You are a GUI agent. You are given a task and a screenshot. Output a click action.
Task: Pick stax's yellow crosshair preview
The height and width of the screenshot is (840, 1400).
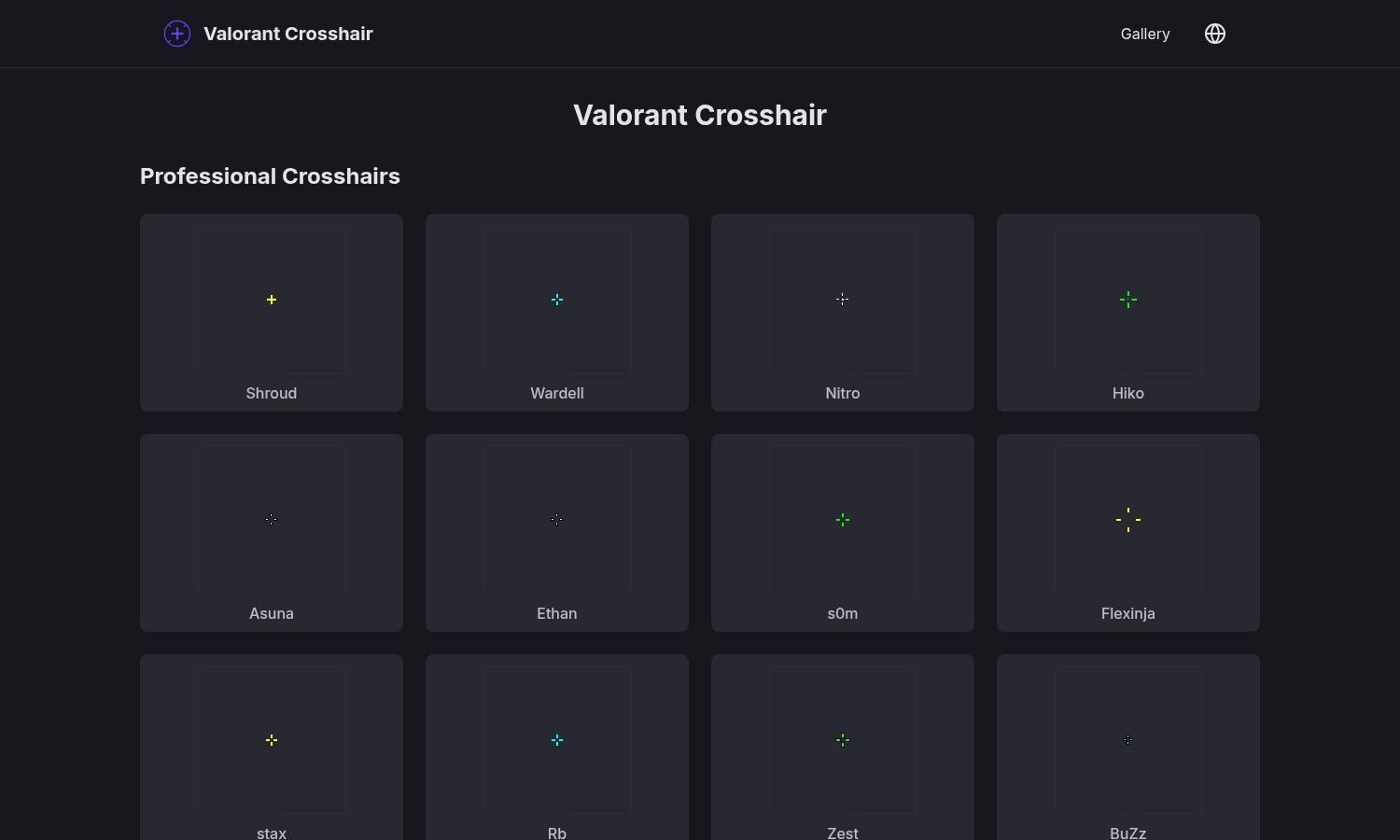pos(272,740)
